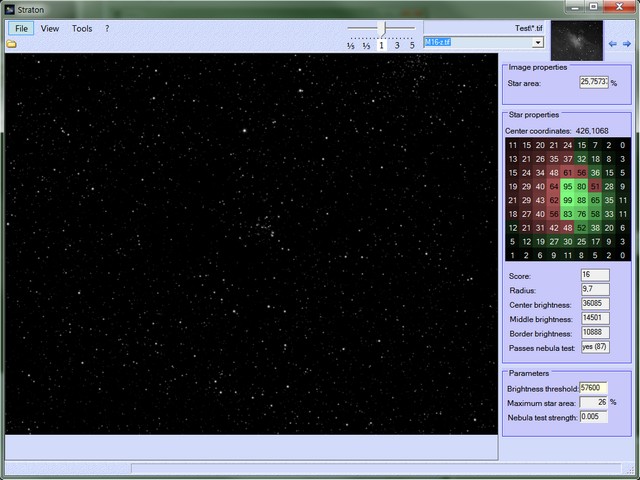This screenshot has width=640, height=480.
Task: Select zoom level 5 on the slider scale
Action: (412, 46)
